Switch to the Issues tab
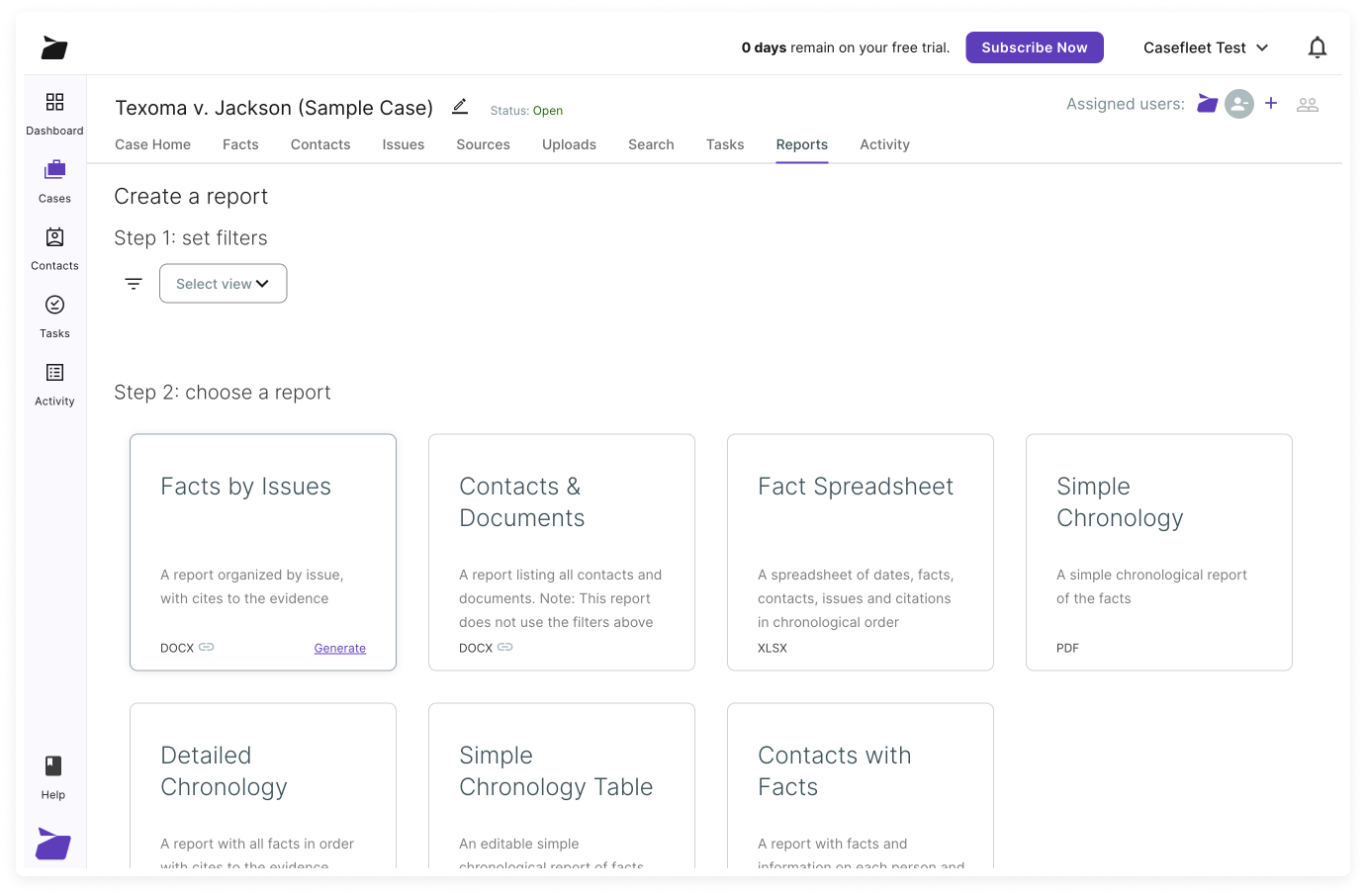Screen dimensions: 1366x896 click(403, 144)
